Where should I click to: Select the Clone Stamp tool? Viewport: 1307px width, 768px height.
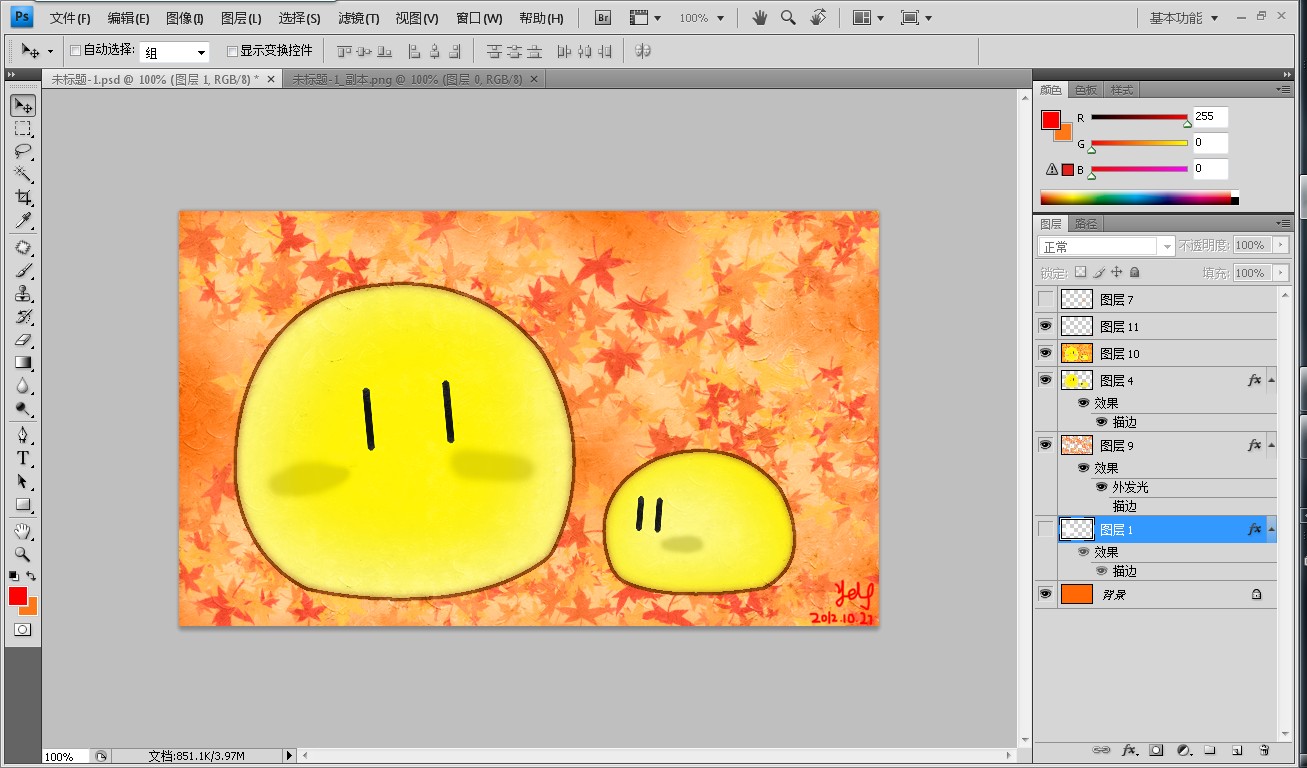(23, 294)
